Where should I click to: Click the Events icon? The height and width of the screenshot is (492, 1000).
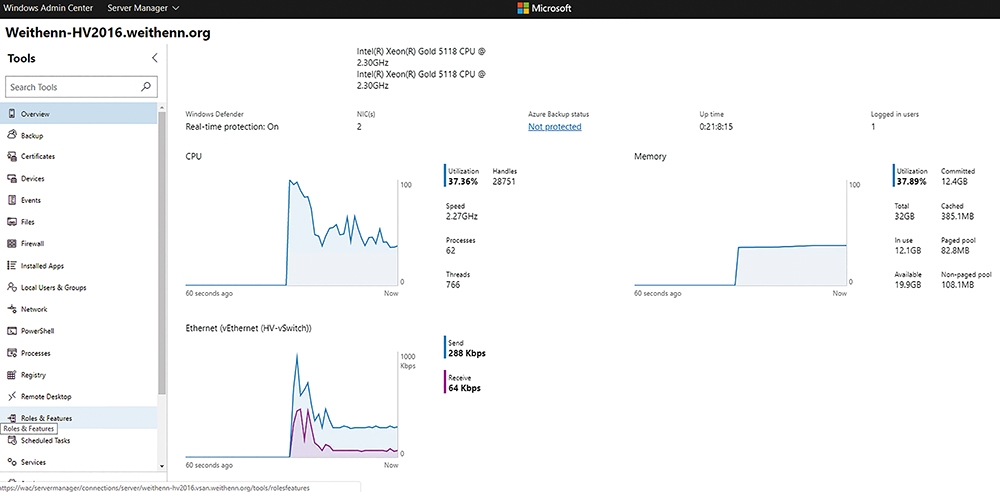tap(11, 200)
